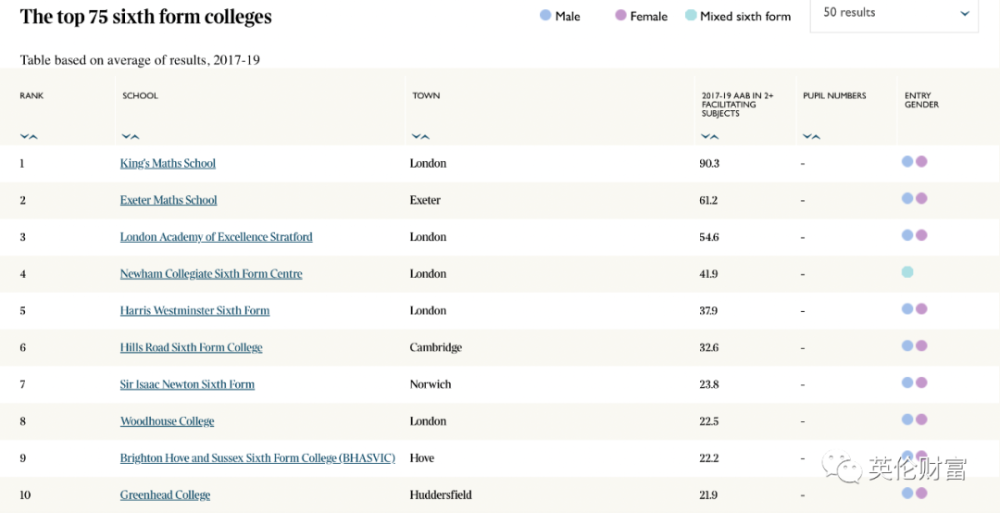1000x513 pixels.
Task: Click the 21.9 score value
Action: click(709, 495)
